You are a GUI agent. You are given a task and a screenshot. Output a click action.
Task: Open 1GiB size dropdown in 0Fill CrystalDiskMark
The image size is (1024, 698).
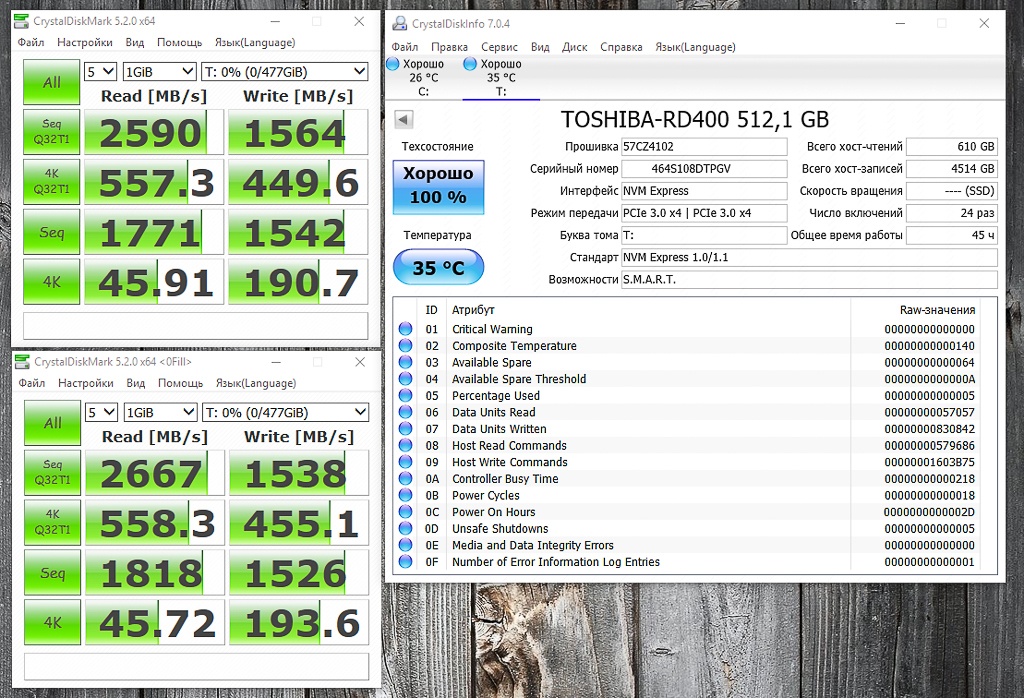(160, 412)
